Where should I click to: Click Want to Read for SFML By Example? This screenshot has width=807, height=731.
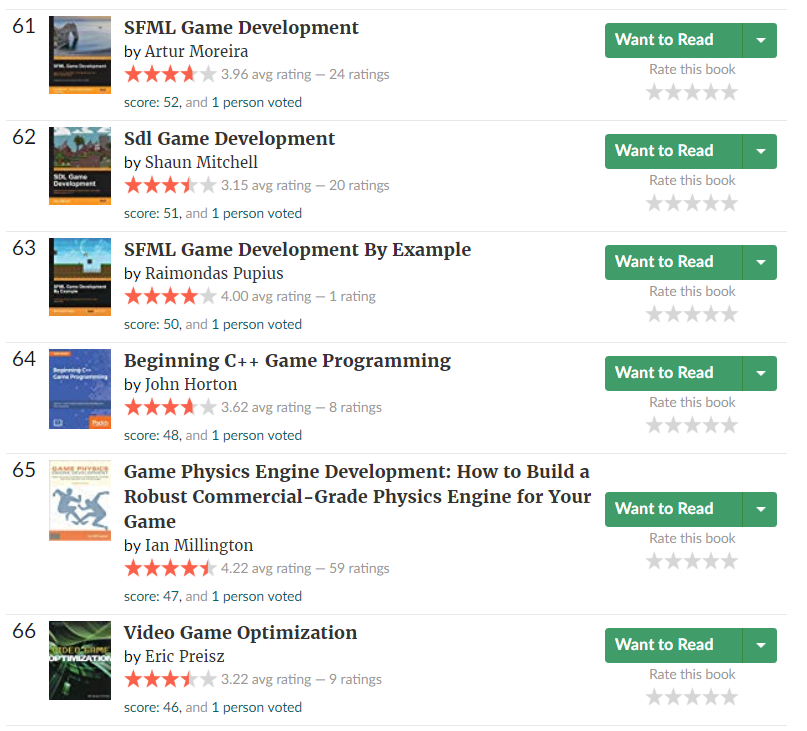(x=673, y=263)
